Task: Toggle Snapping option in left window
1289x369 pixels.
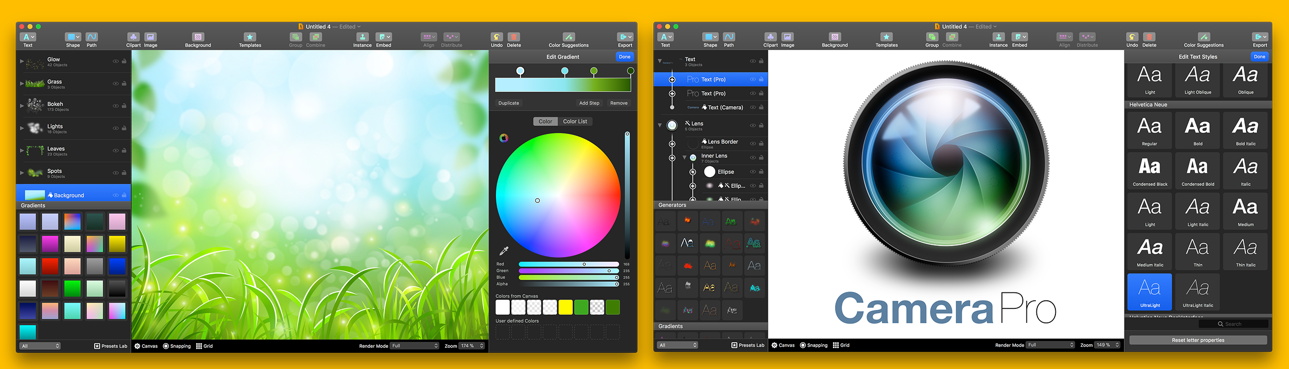Action: tap(177, 346)
